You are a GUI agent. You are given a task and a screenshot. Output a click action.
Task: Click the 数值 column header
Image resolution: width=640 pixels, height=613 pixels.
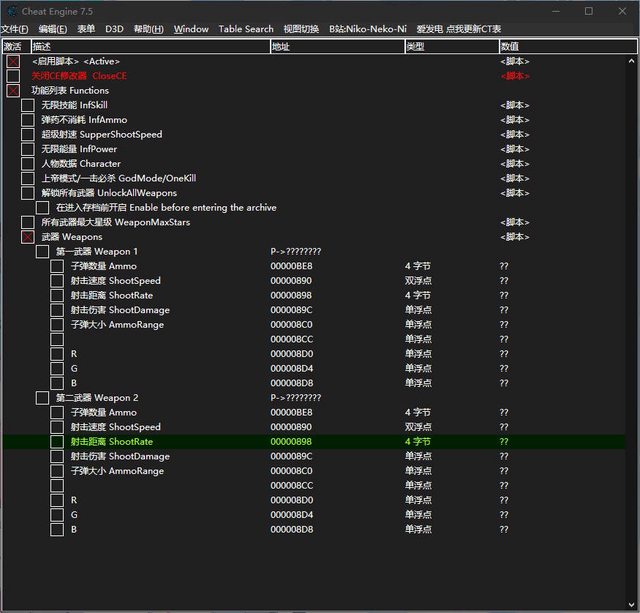coord(510,46)
